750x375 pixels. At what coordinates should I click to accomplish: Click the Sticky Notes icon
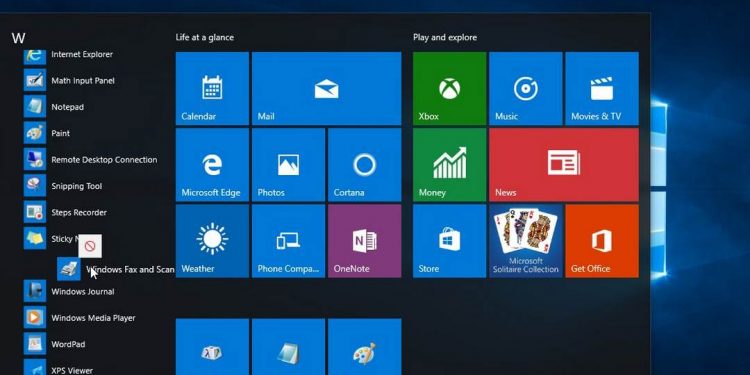[35, 238]
